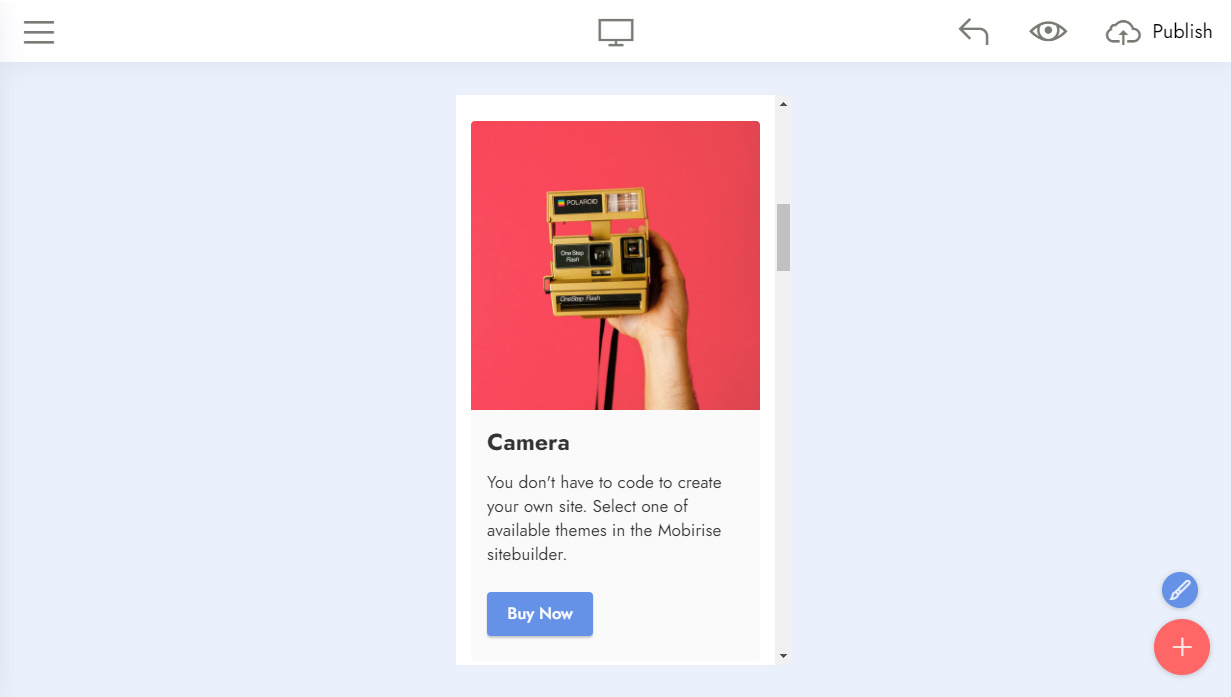This screenshot has height=697, width=1231.
Task: Click the cloud upload icon
Action: [x=1123, y=33]
